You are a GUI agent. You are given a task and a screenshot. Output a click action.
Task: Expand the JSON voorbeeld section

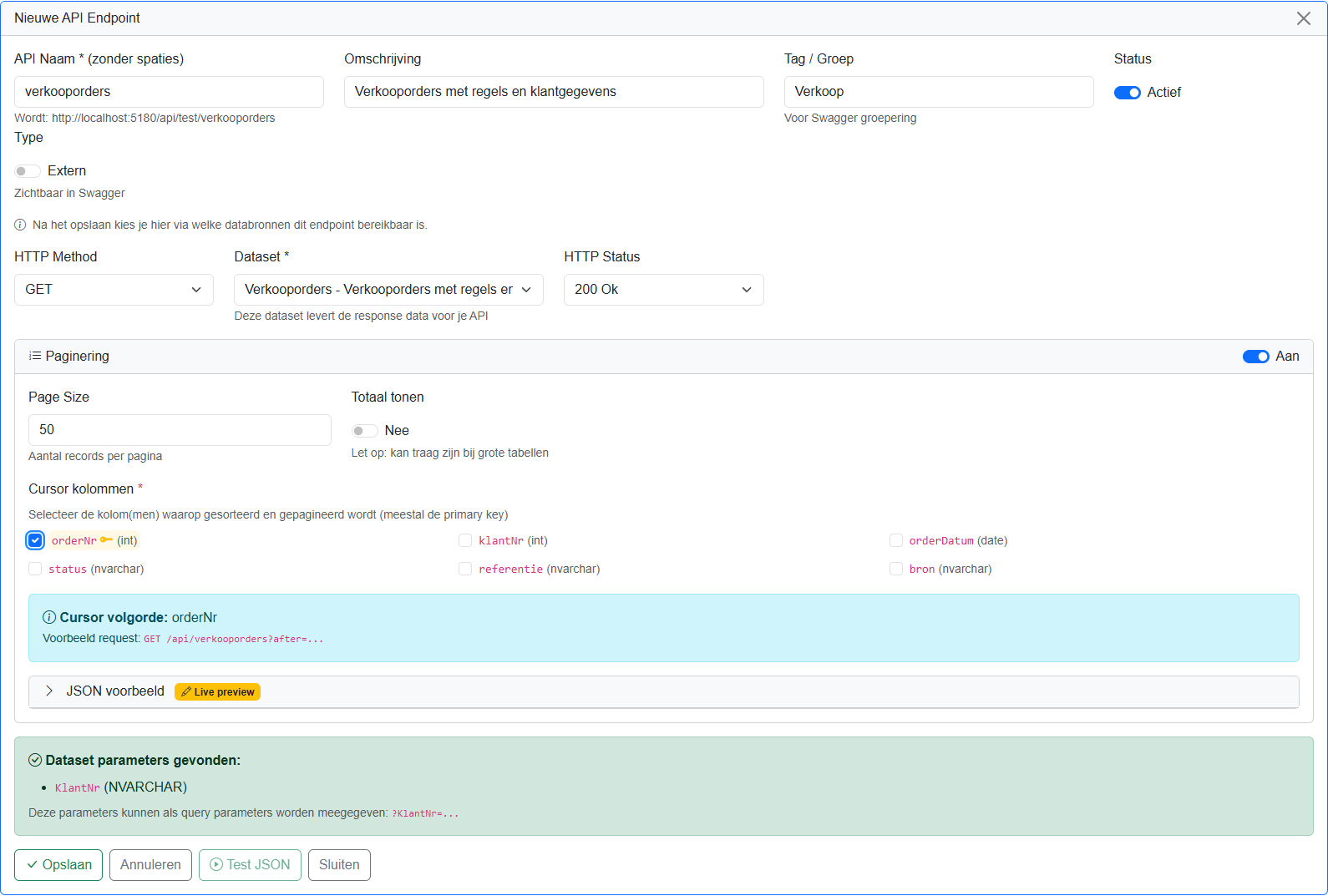click(664, 691)
